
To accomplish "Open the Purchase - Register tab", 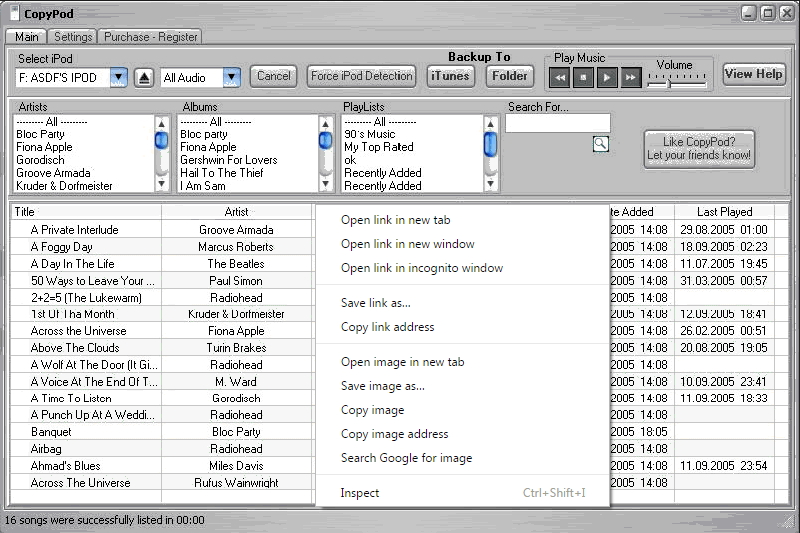I will click(151, 37).
